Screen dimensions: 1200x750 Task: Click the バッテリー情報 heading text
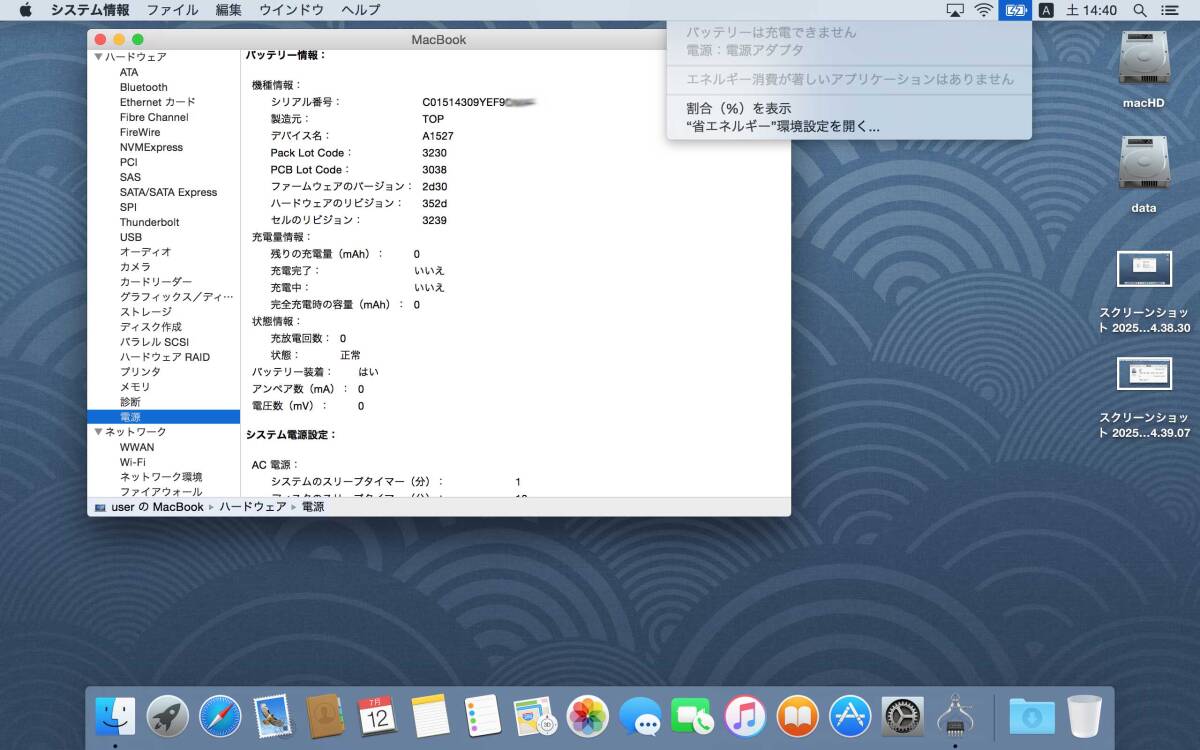point(286,55)
